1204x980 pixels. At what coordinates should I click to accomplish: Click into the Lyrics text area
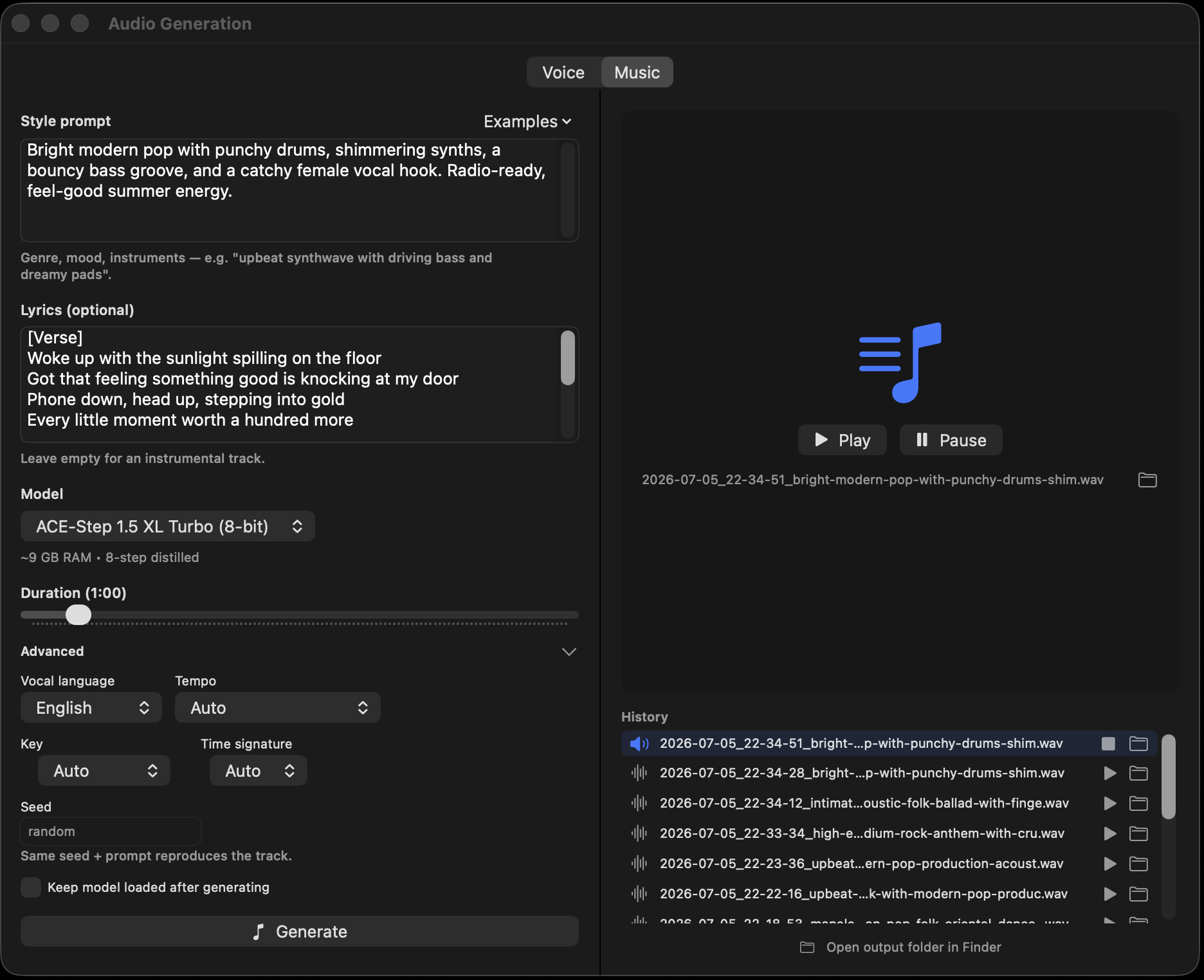point(300,385)
